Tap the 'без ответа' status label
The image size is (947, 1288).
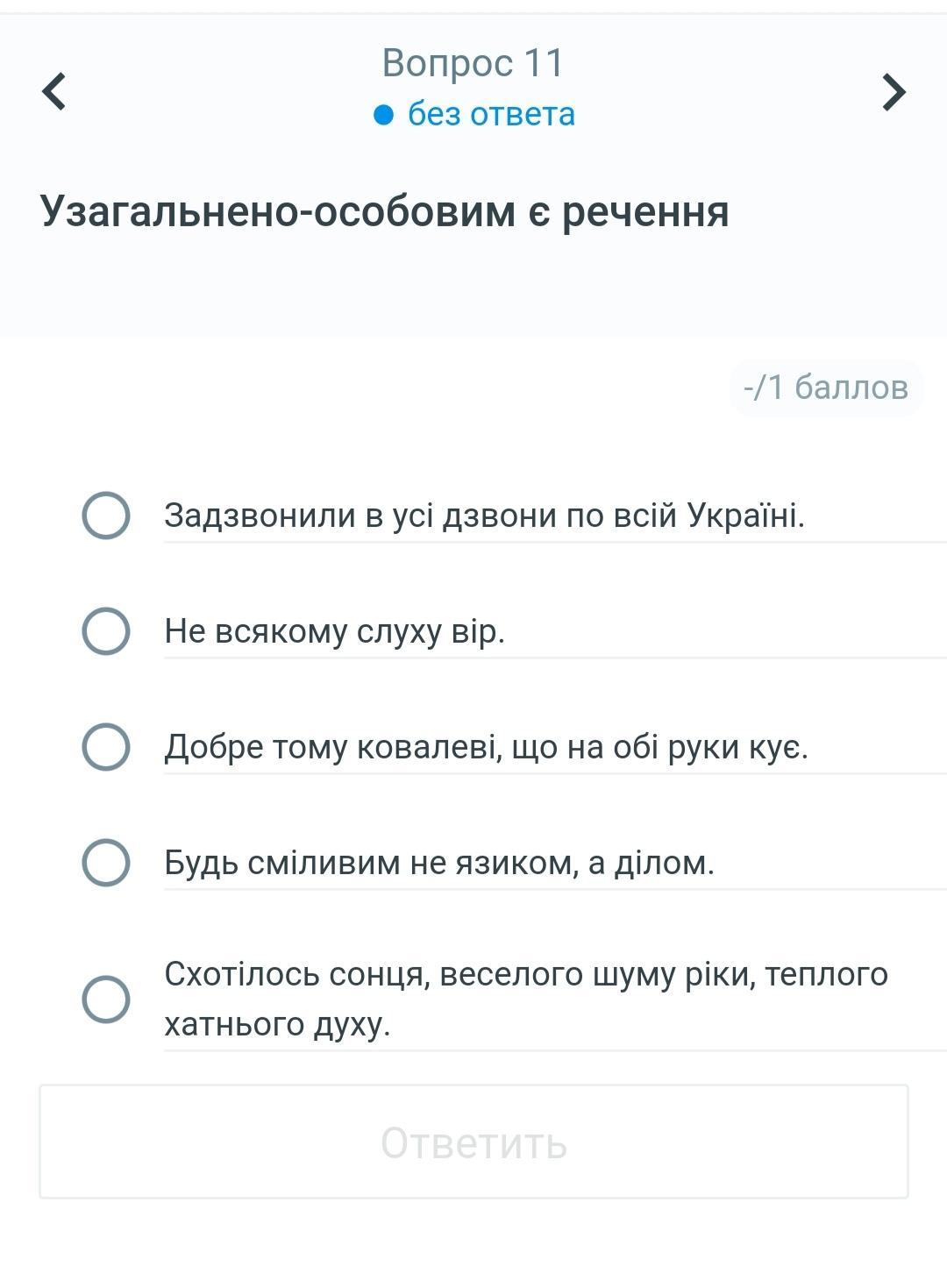pos(491,115)
